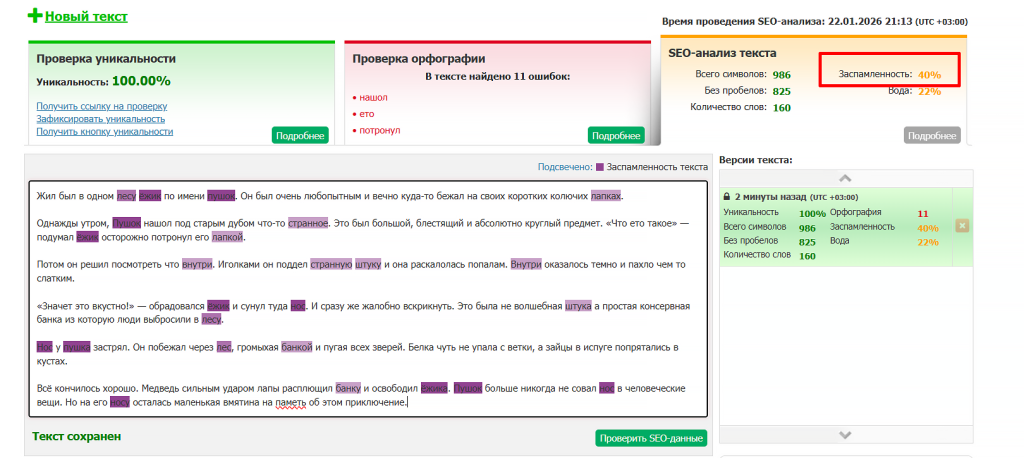This screenshot has width=1024, height=458.
Task: Click the green plus icon beside Новый текст
Action: [x=35, y=16]
